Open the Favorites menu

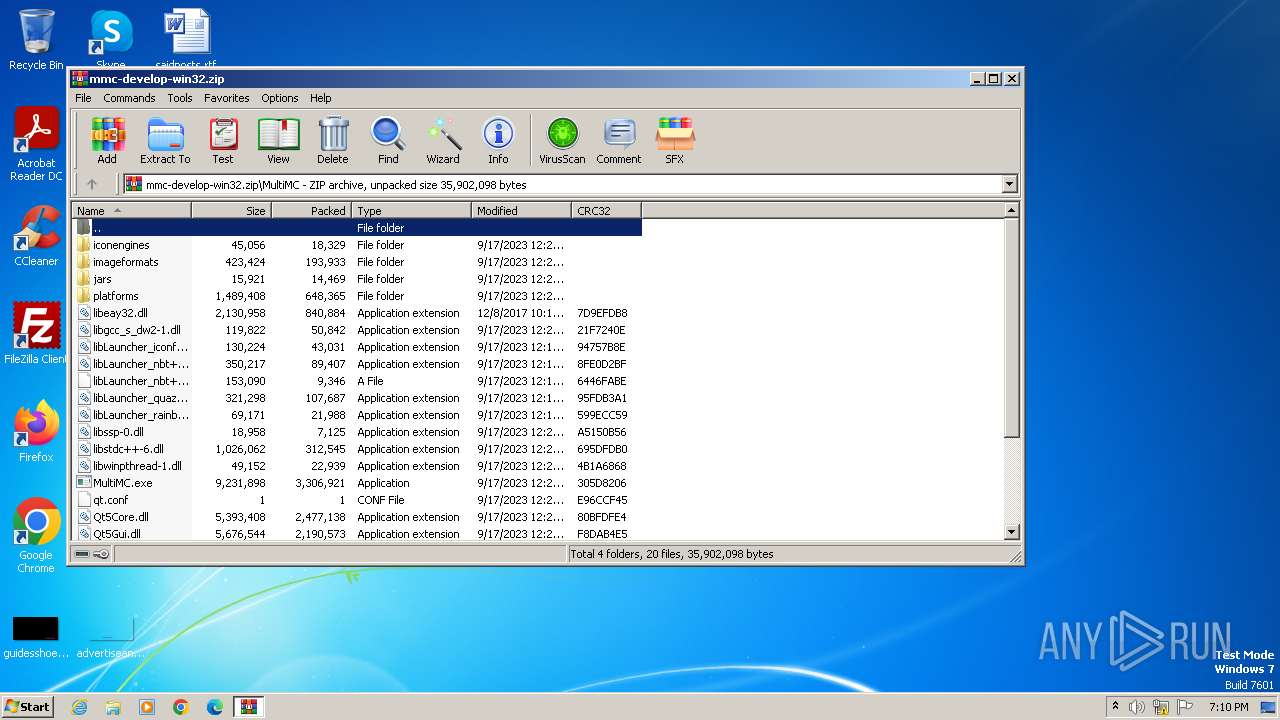click(x=227, y=98)
